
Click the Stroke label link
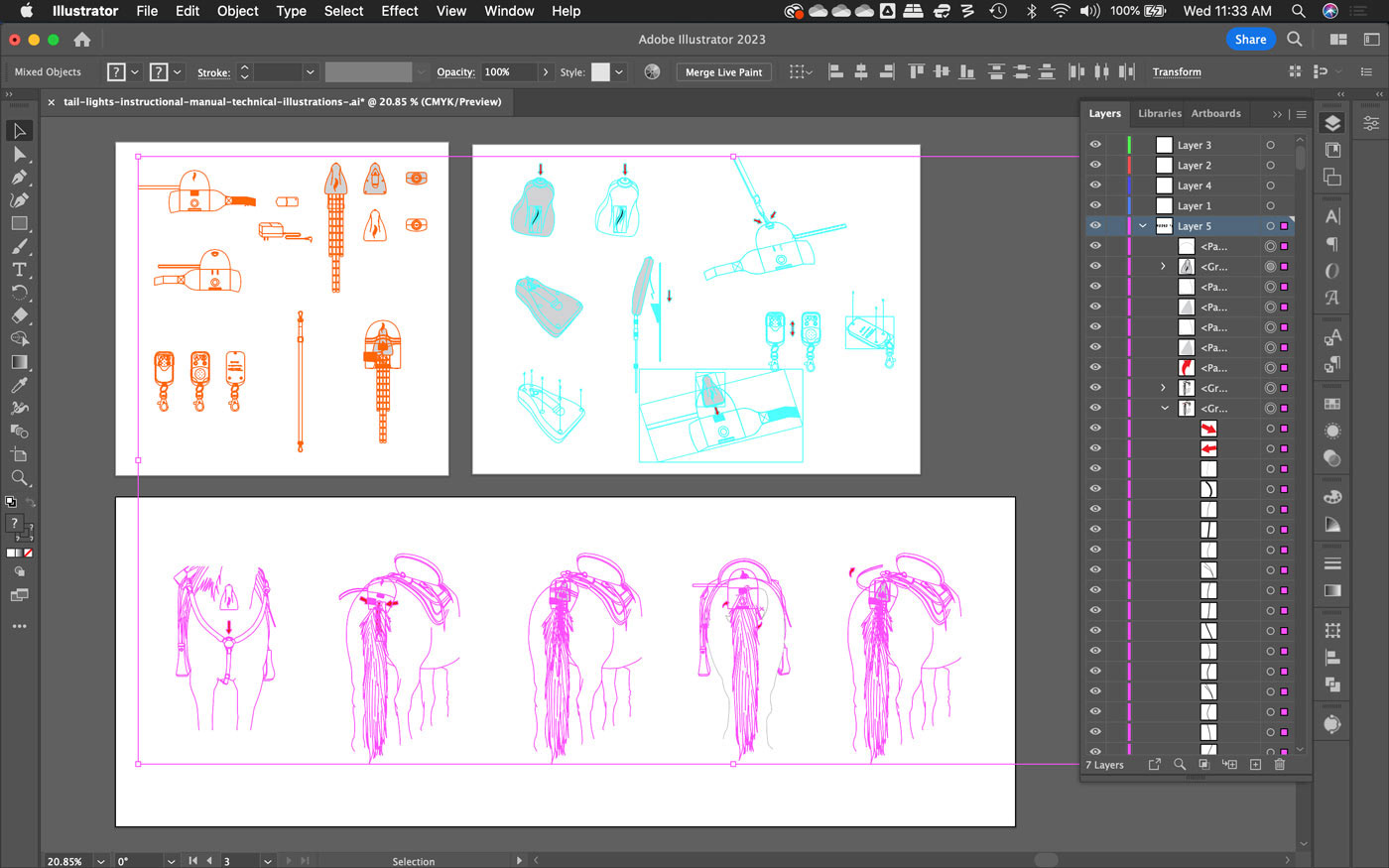(x=213, y=72)
